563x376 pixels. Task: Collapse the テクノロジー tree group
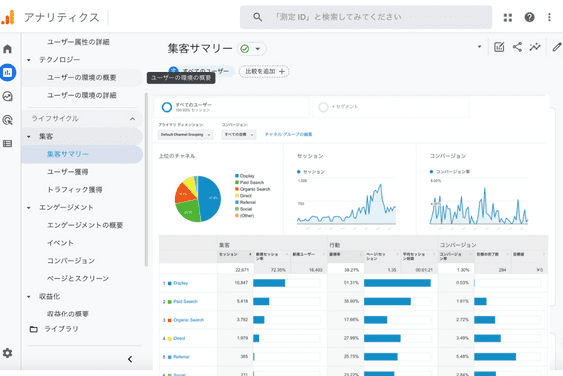point(29,60)
